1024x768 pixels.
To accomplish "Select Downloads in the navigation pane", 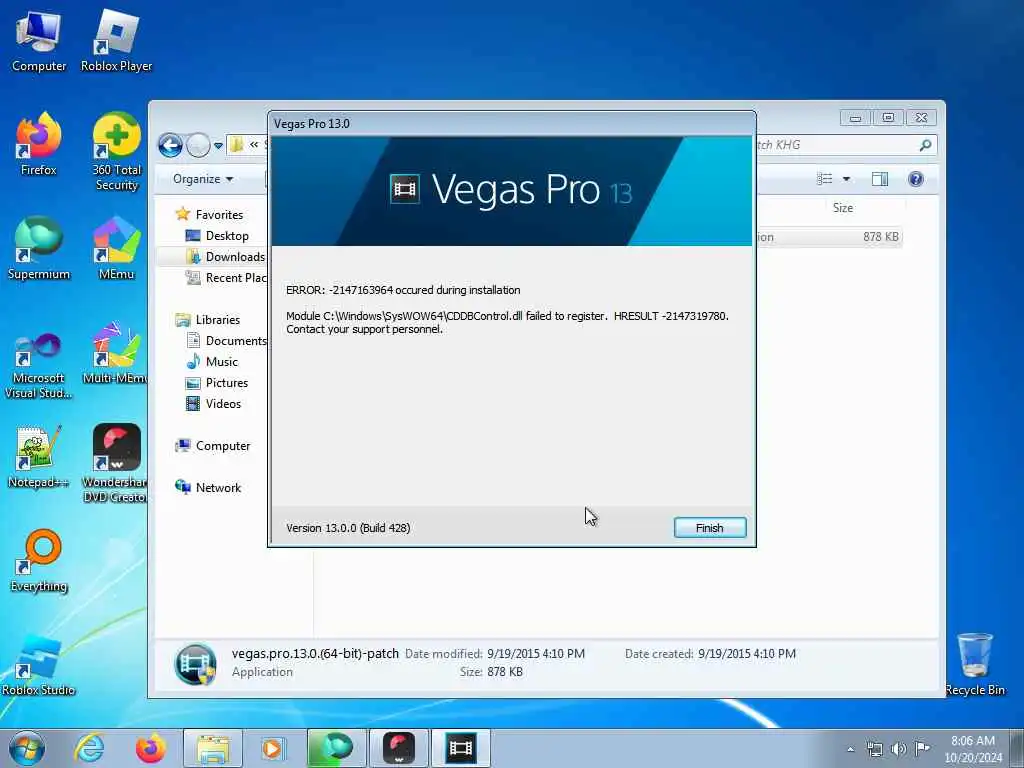I will tap(226, 257).
